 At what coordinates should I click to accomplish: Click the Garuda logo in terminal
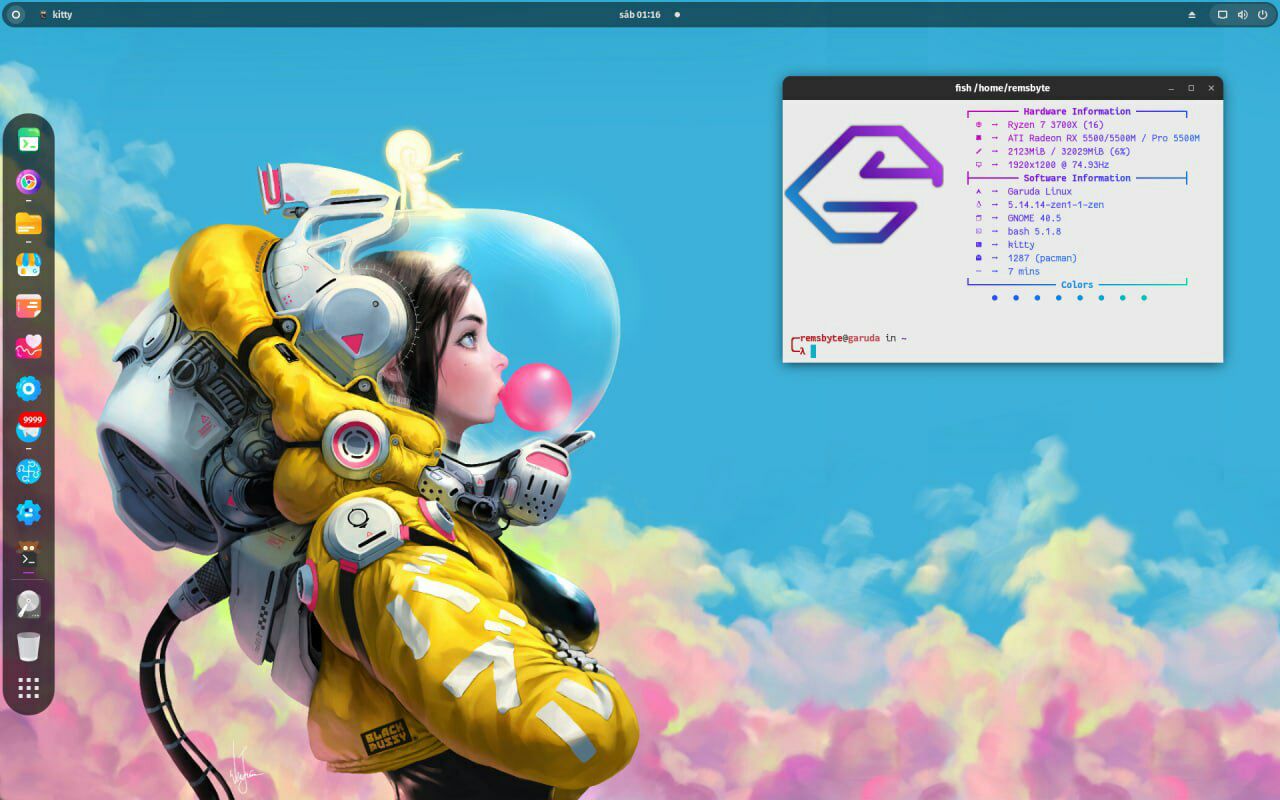(x=864, y=185)
